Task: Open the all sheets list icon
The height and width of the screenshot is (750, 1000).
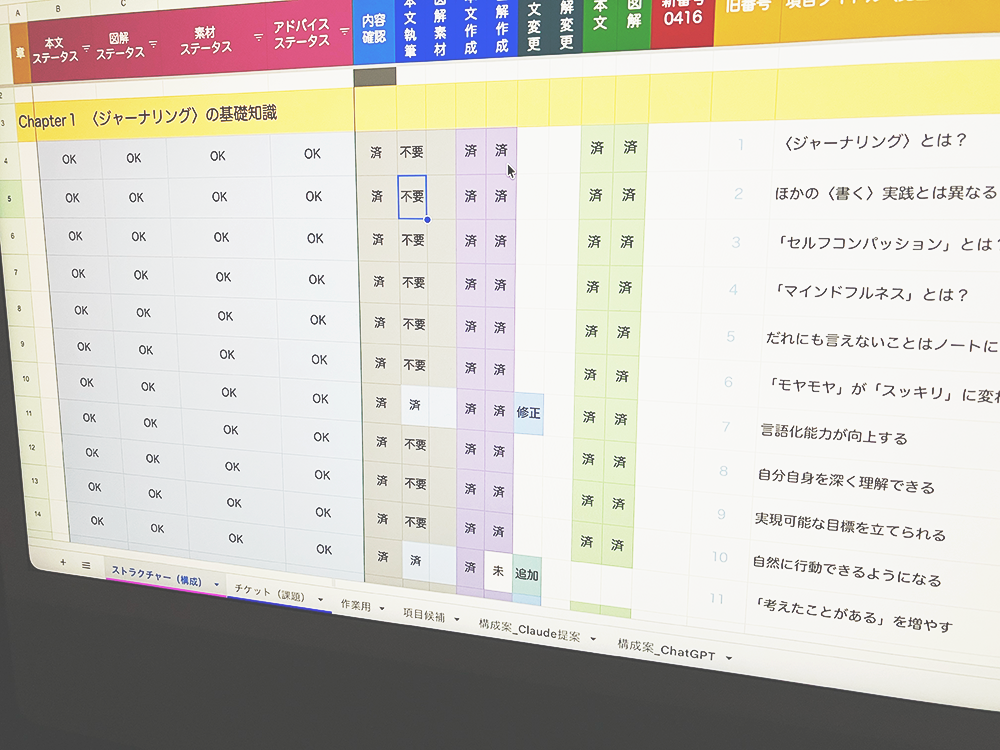Action: point(86,565)
